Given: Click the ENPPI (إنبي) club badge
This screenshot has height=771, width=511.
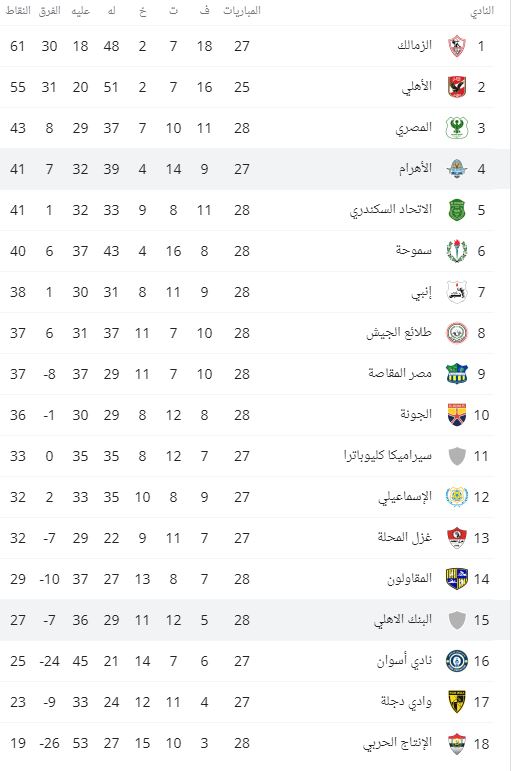Looking at the screenshot, I should click(x=457, y=292).
